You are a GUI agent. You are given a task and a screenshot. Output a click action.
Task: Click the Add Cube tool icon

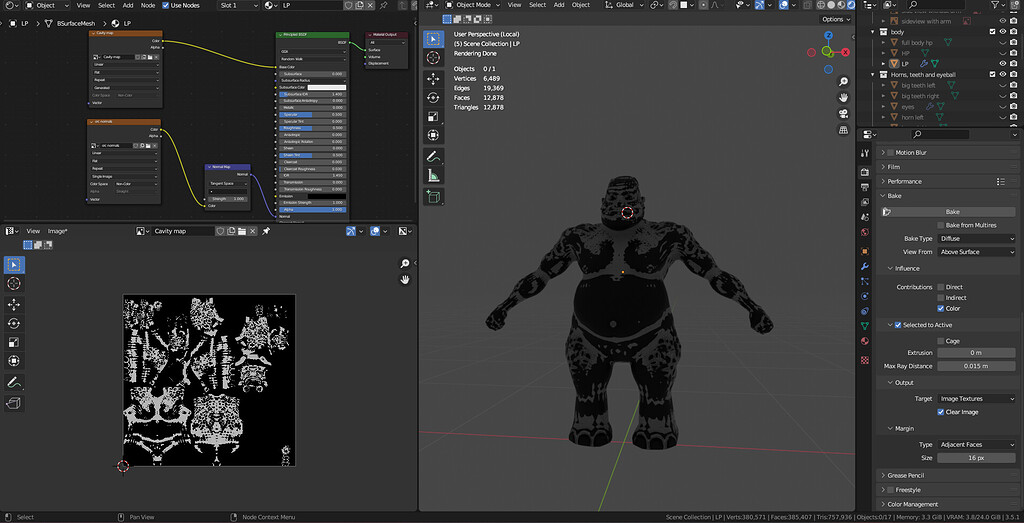pos(433,198)
